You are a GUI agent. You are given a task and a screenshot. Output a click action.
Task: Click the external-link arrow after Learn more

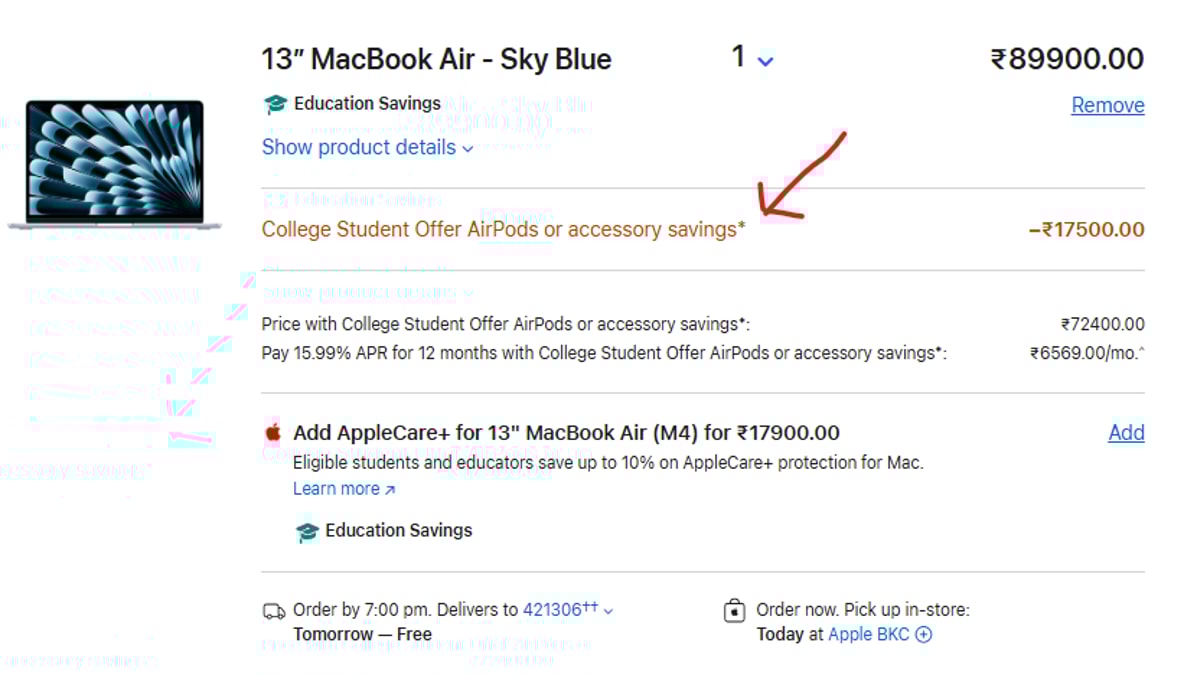(x=387, y=488)
